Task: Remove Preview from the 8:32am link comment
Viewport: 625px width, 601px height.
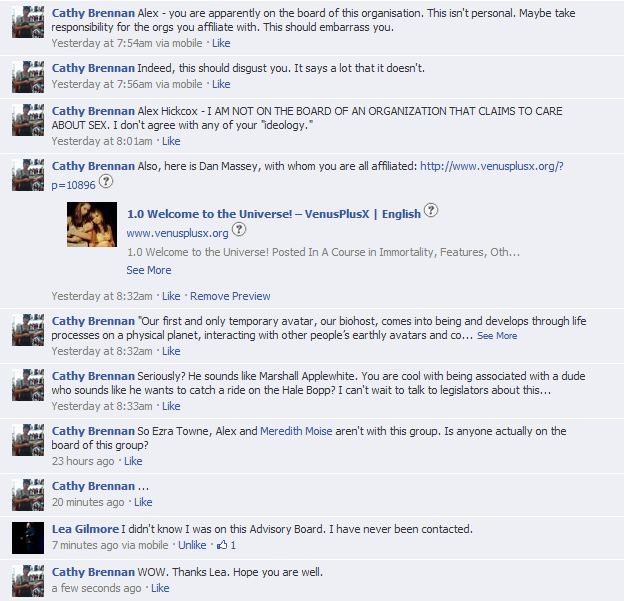Action: point(230,296)
